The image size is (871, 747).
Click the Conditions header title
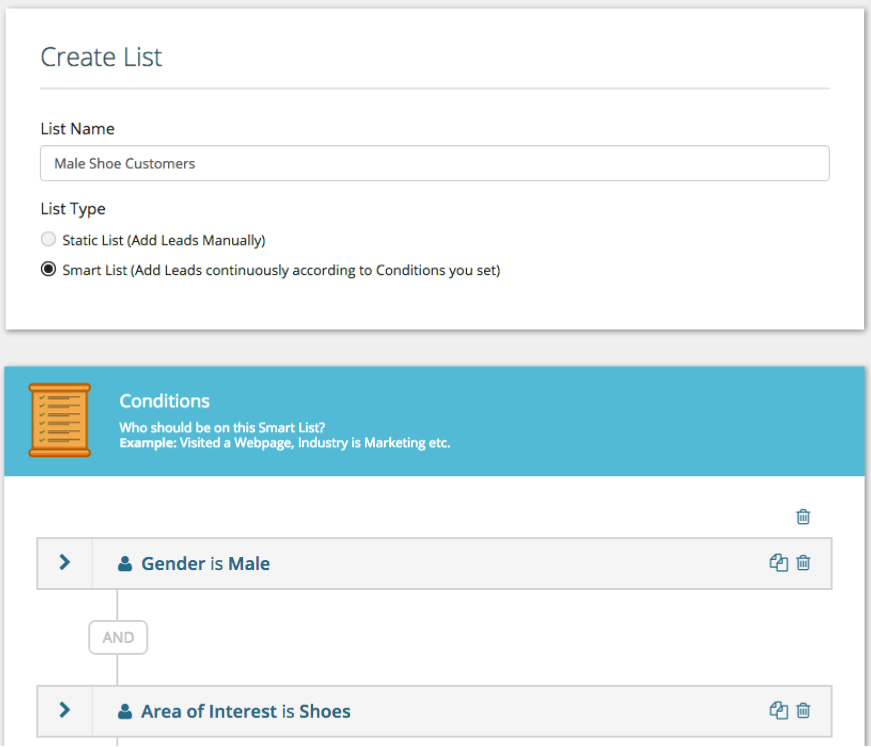(x=164, y=401)
